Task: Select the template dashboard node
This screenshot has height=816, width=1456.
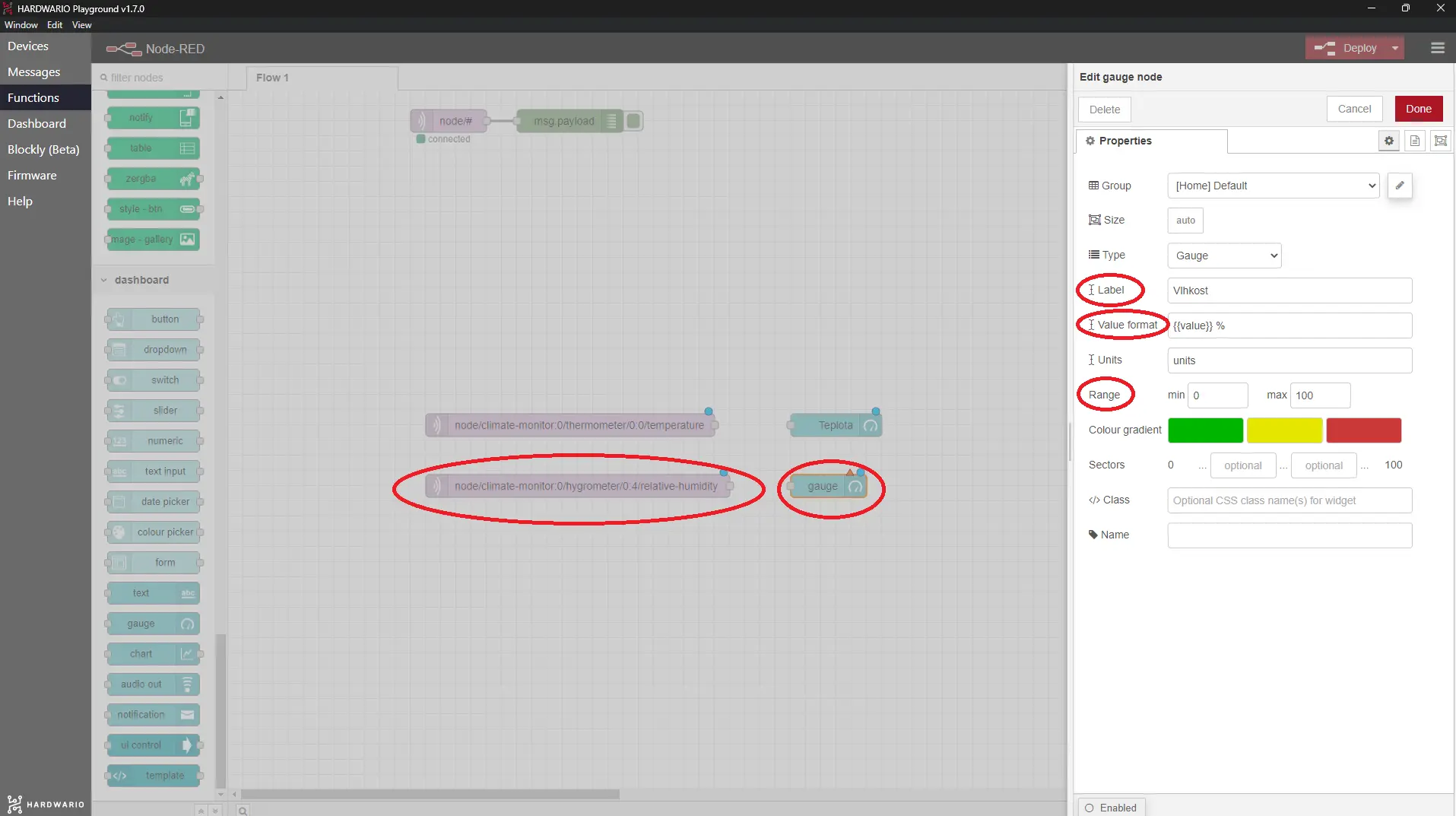Action: pos(154,776)
